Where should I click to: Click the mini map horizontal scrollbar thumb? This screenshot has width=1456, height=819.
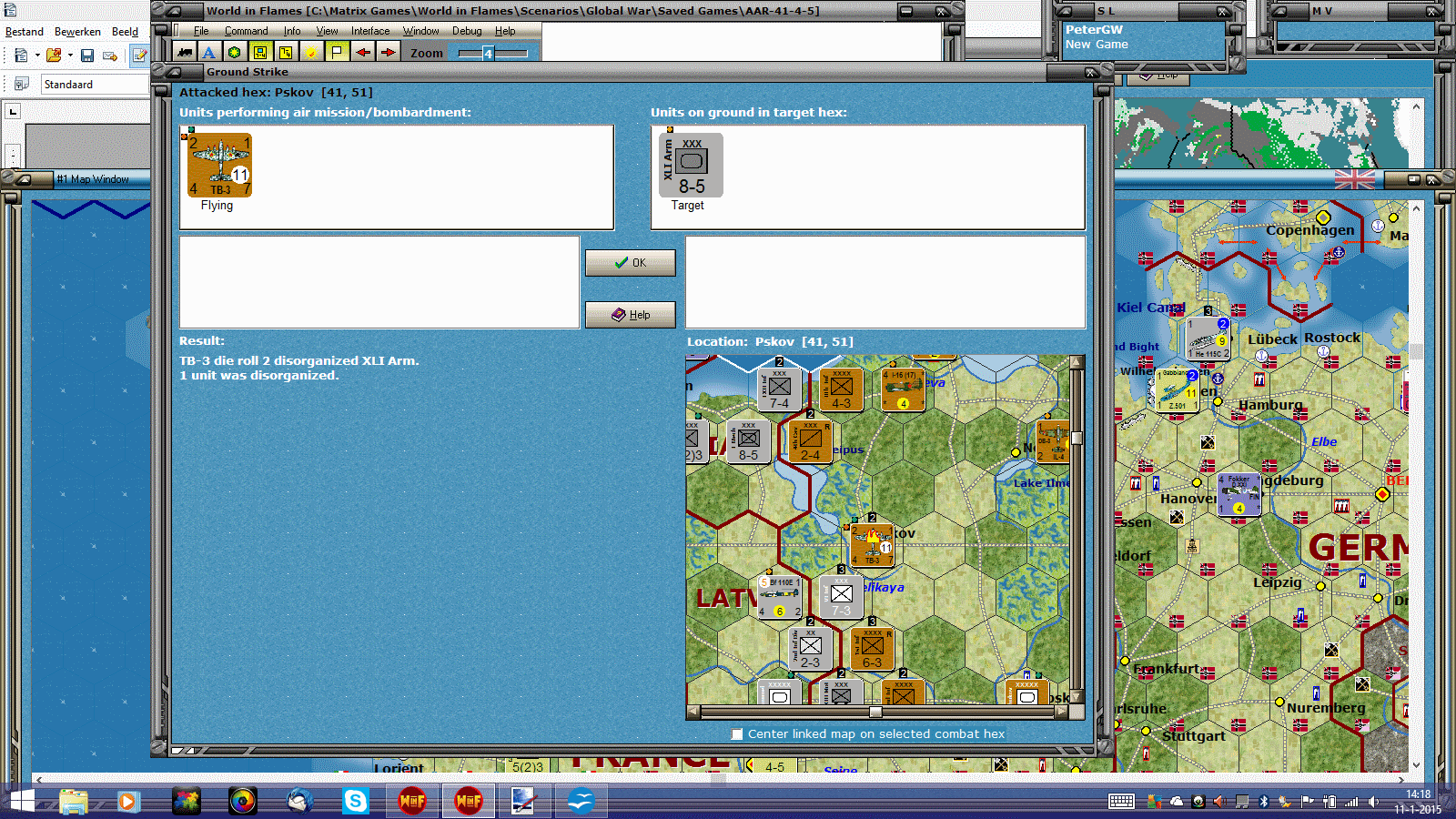click(875, 713)
